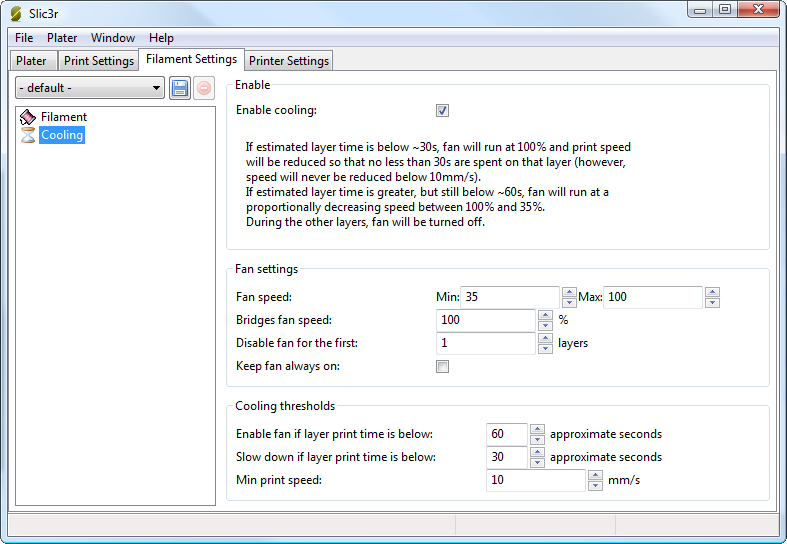Click the Min print speed field
The height and width of the screenshot is (544, 787).
point(536,480)
